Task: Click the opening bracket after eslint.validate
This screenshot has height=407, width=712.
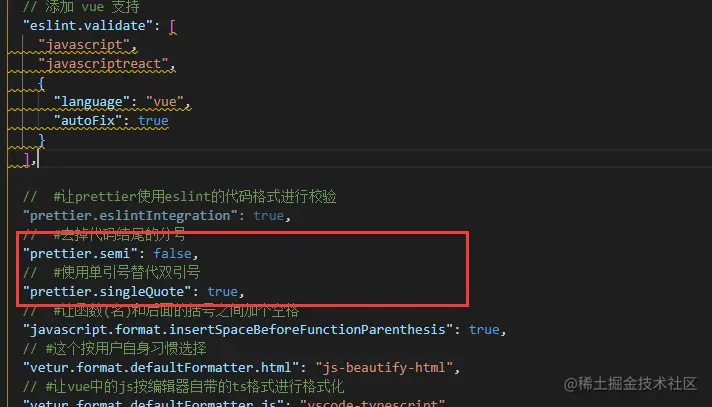Action: [173, 26]
